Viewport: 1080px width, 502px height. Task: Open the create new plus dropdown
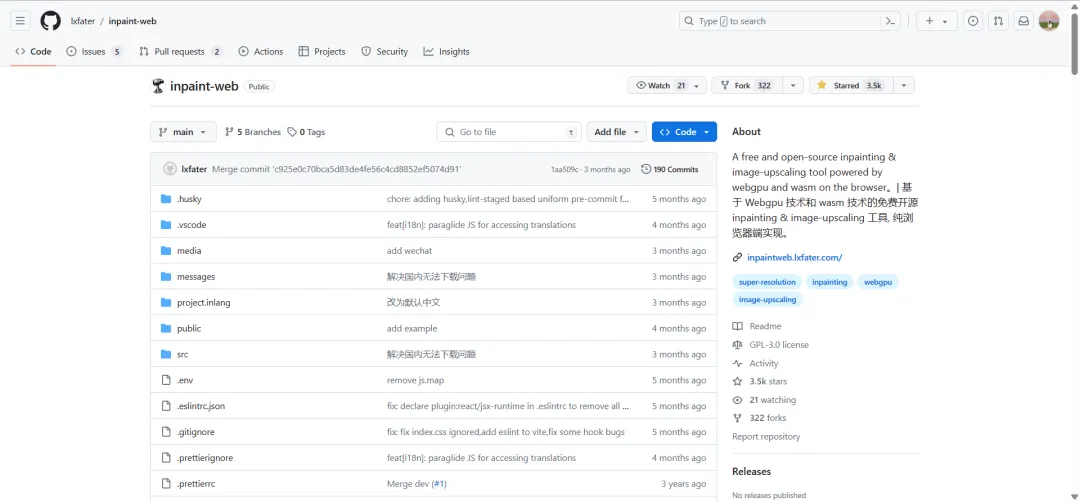936,21
